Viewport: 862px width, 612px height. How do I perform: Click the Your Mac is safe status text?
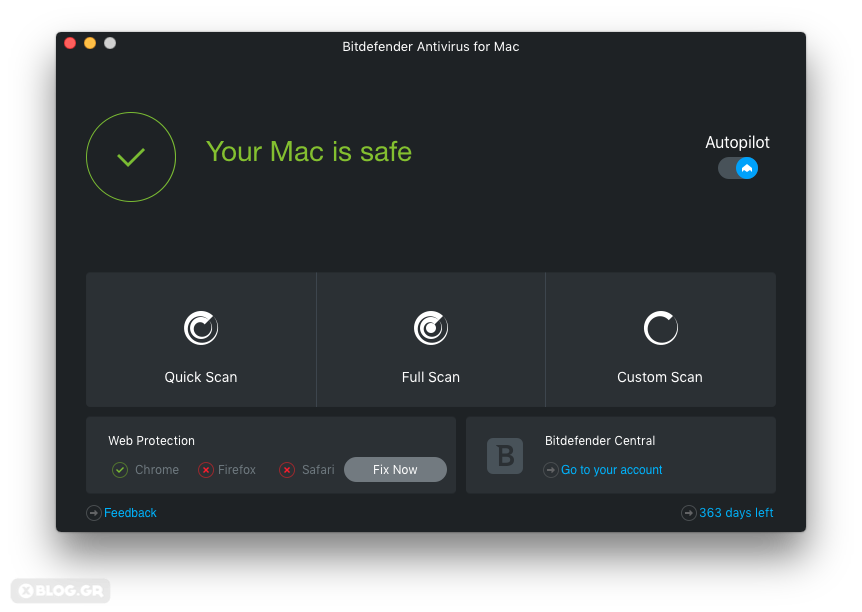tap(309, 152)
